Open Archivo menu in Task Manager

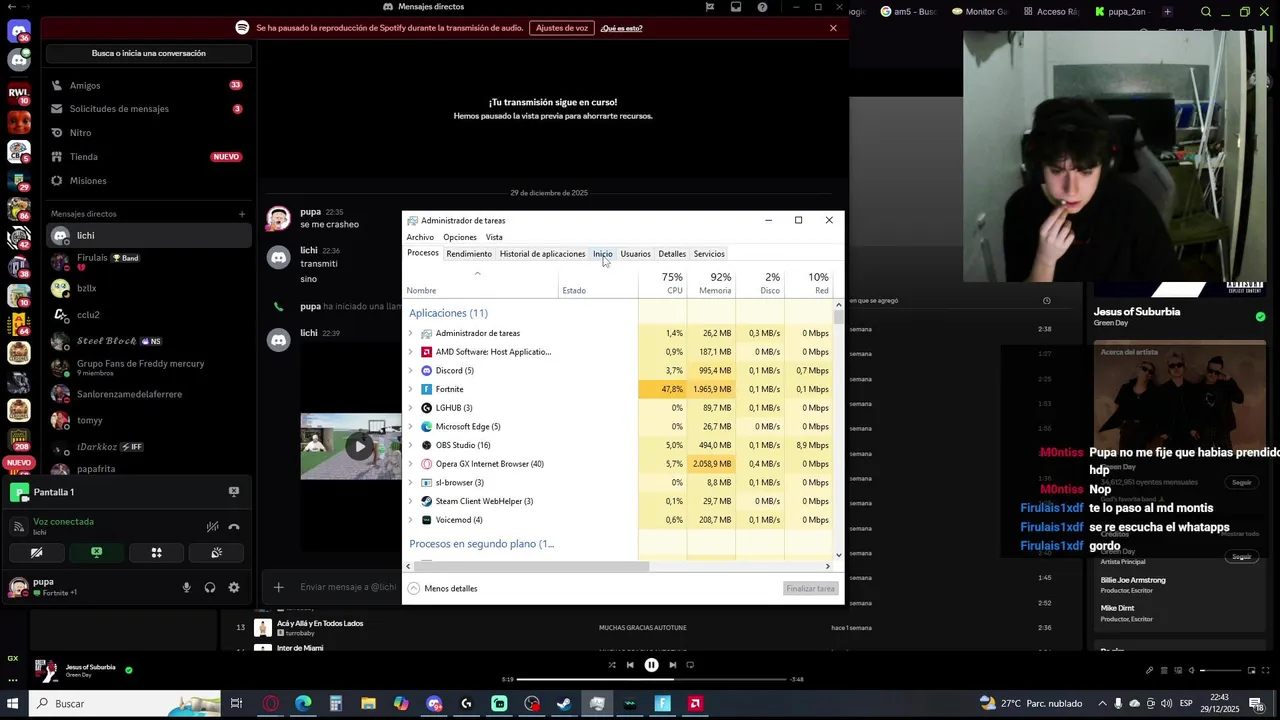[x=420, y=237]
